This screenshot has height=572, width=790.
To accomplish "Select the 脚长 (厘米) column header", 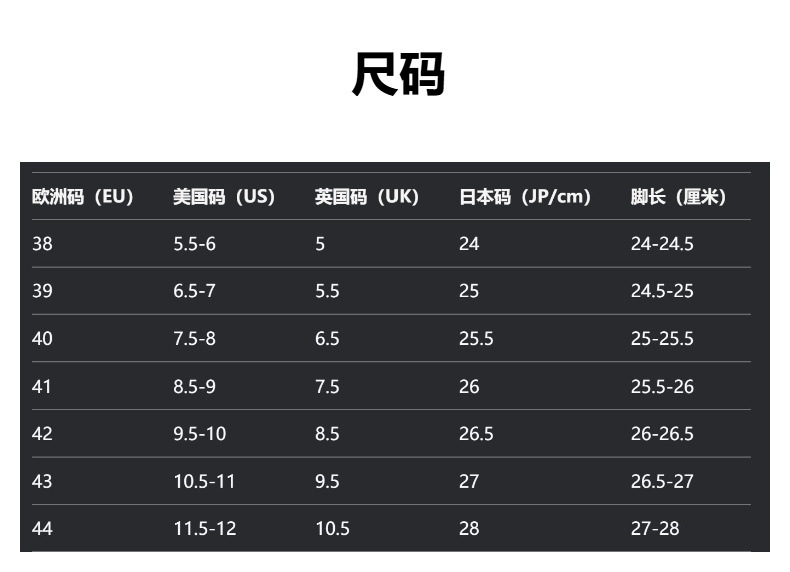I will (677, 197).
